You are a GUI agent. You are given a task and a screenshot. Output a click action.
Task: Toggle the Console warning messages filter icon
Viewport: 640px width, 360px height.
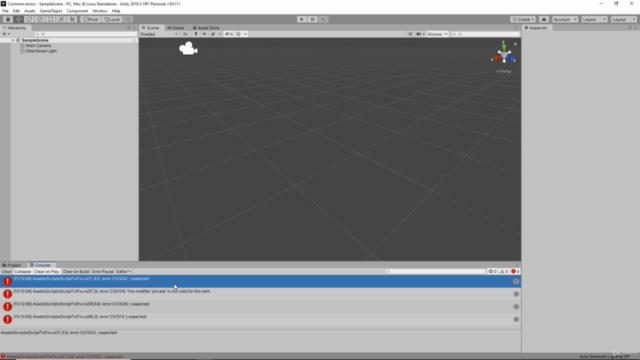click(x=504, y=271)
